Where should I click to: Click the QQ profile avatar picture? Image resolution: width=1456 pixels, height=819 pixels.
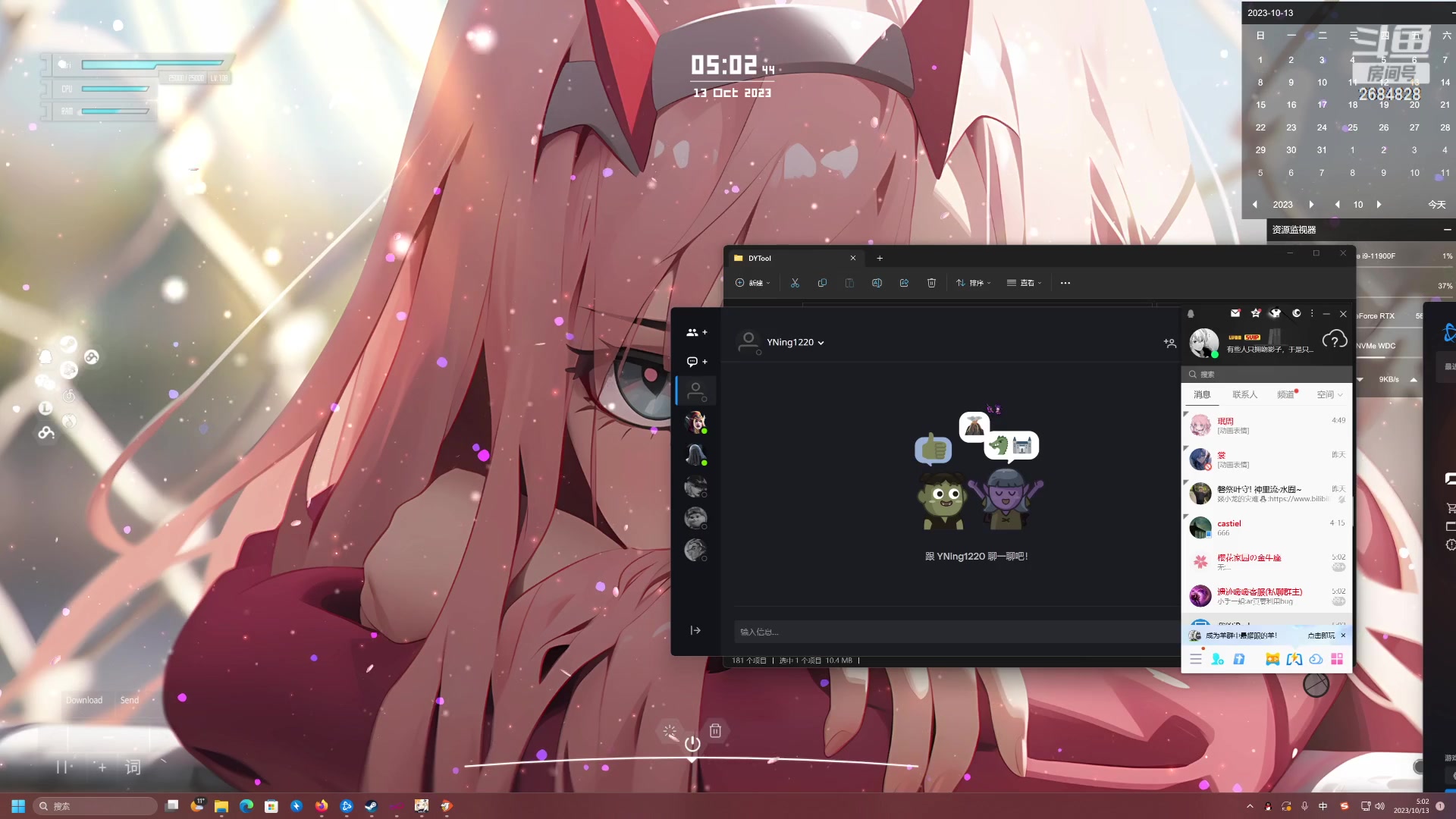tap(1203, 343)
